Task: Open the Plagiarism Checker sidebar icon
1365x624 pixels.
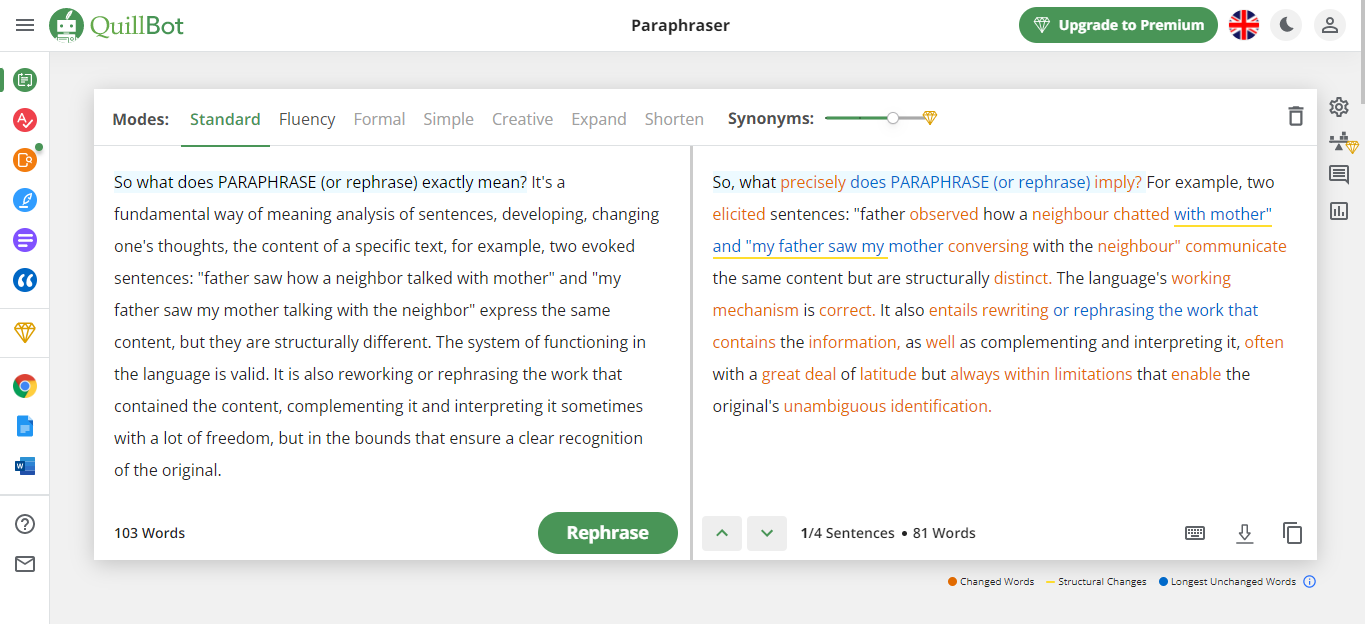Action: click(x=25, y=160)
